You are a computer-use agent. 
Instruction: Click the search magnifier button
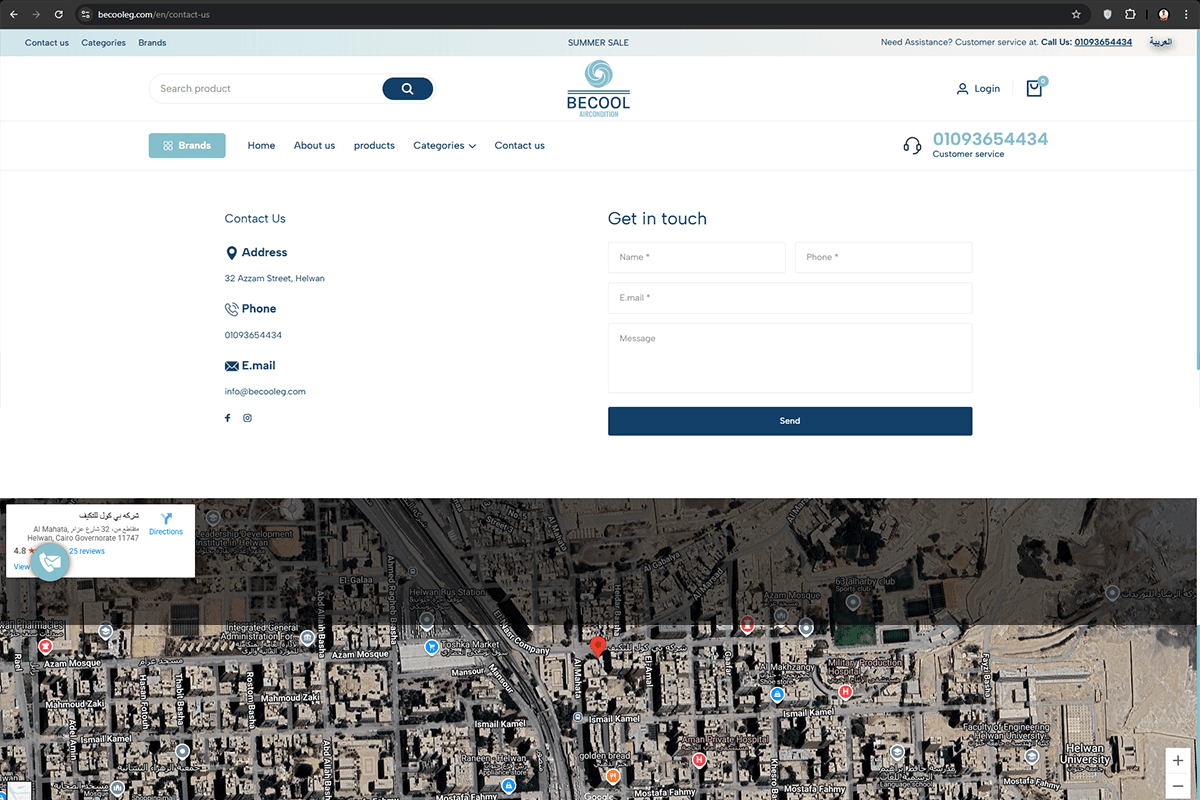coord(407,89)
